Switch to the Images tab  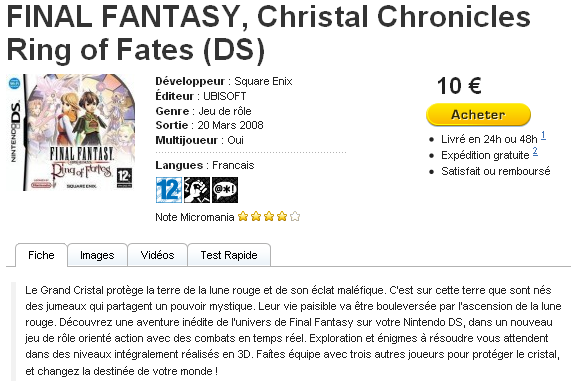[x=97, y=255]
